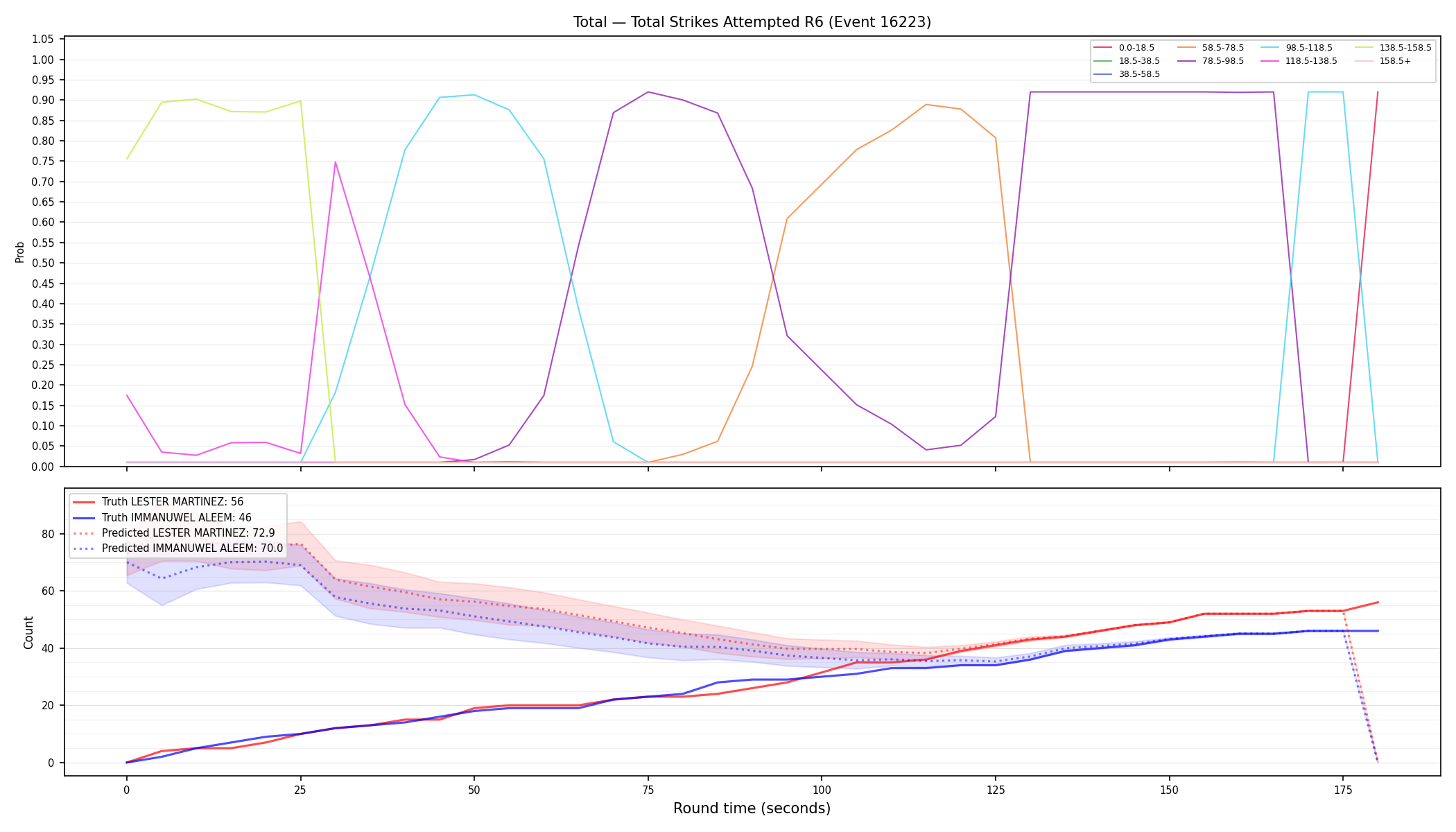Click the 20 tick on Count axis
The height and width of the screenshot is (832, 1456).
[x=48, y=706]
